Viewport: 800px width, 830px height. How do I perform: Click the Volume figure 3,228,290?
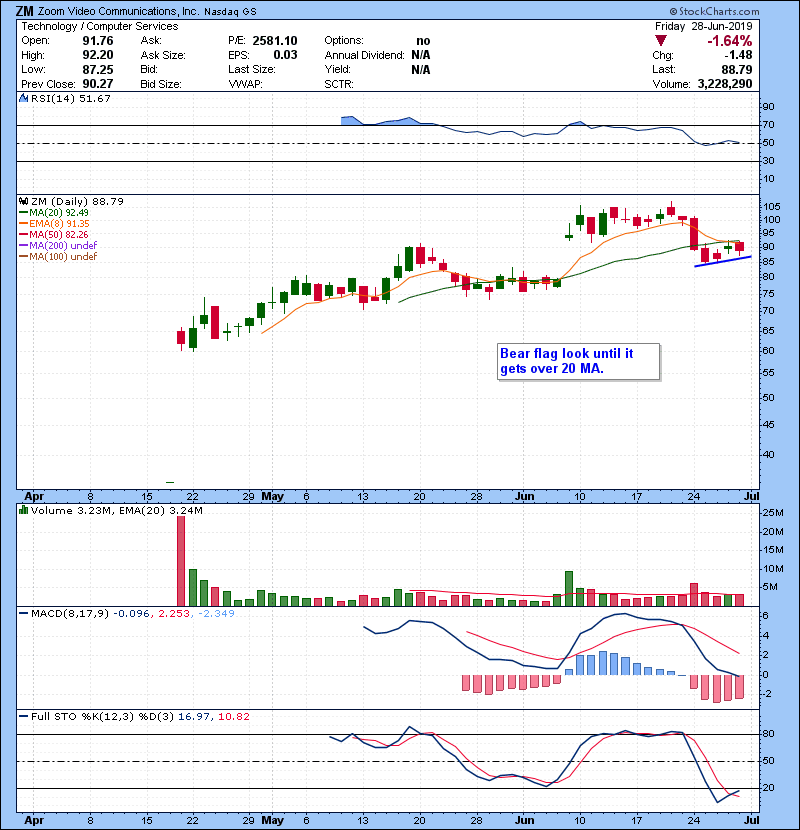pyautogui.click(x=725, y=84)
